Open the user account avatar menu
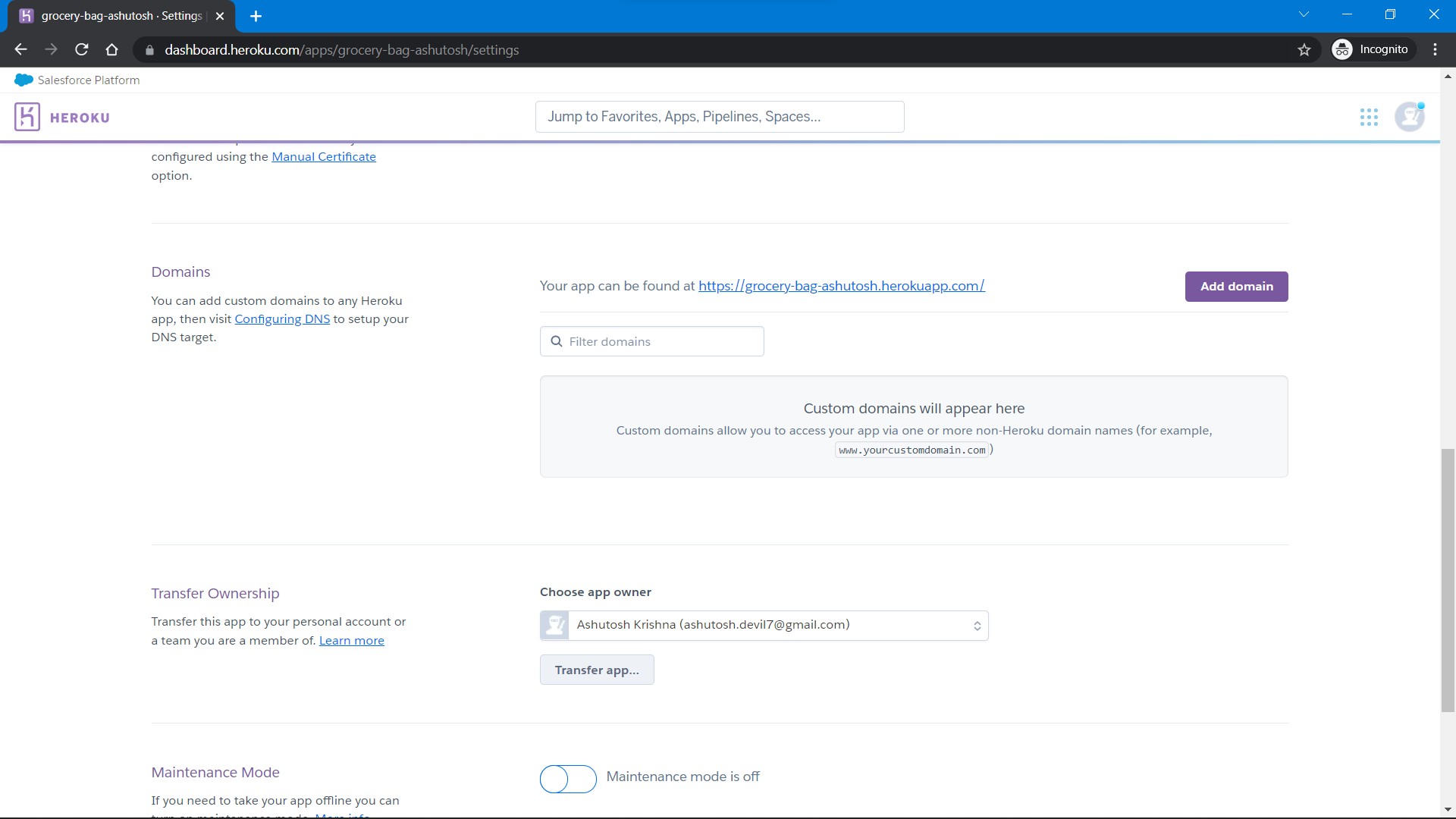The width and height of the screenshot is (1456, 819). coord(1410,117)
